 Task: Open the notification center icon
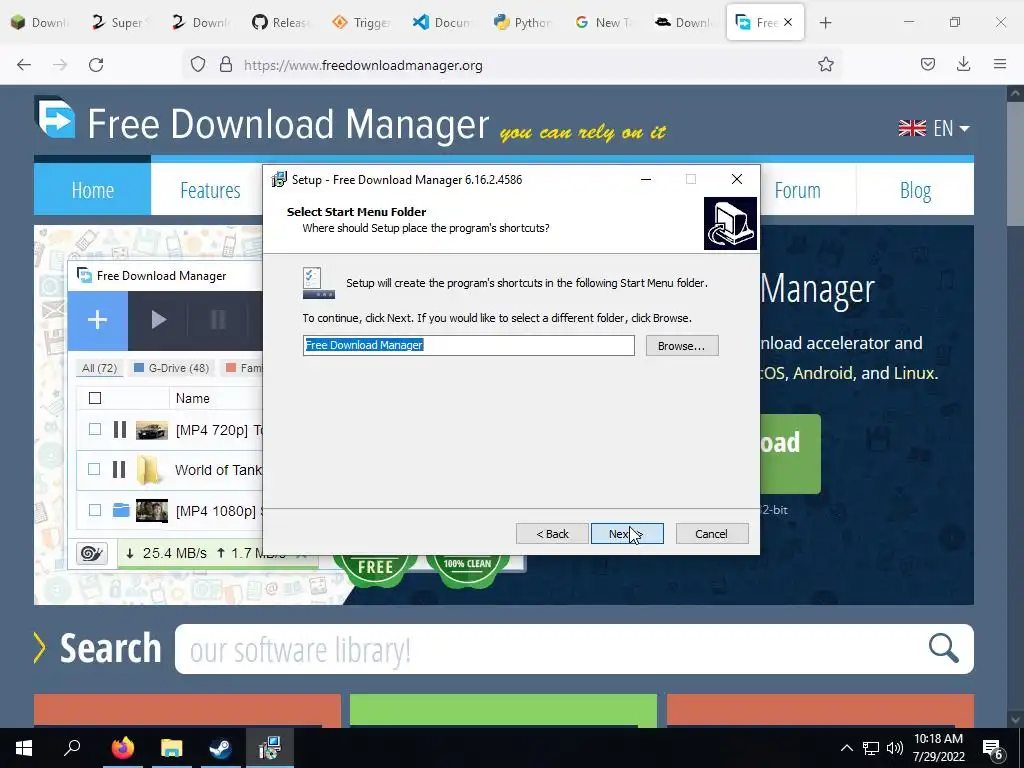tap(993, 749)
